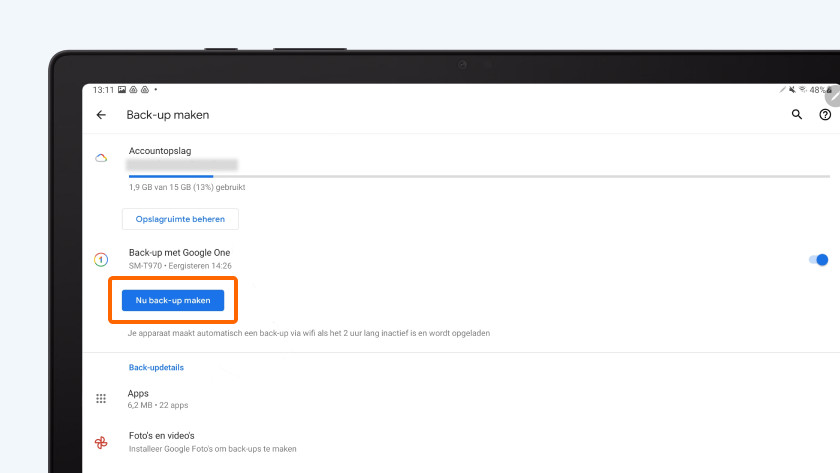Click the automatic backup via wifi description

(x=309, y=333)
